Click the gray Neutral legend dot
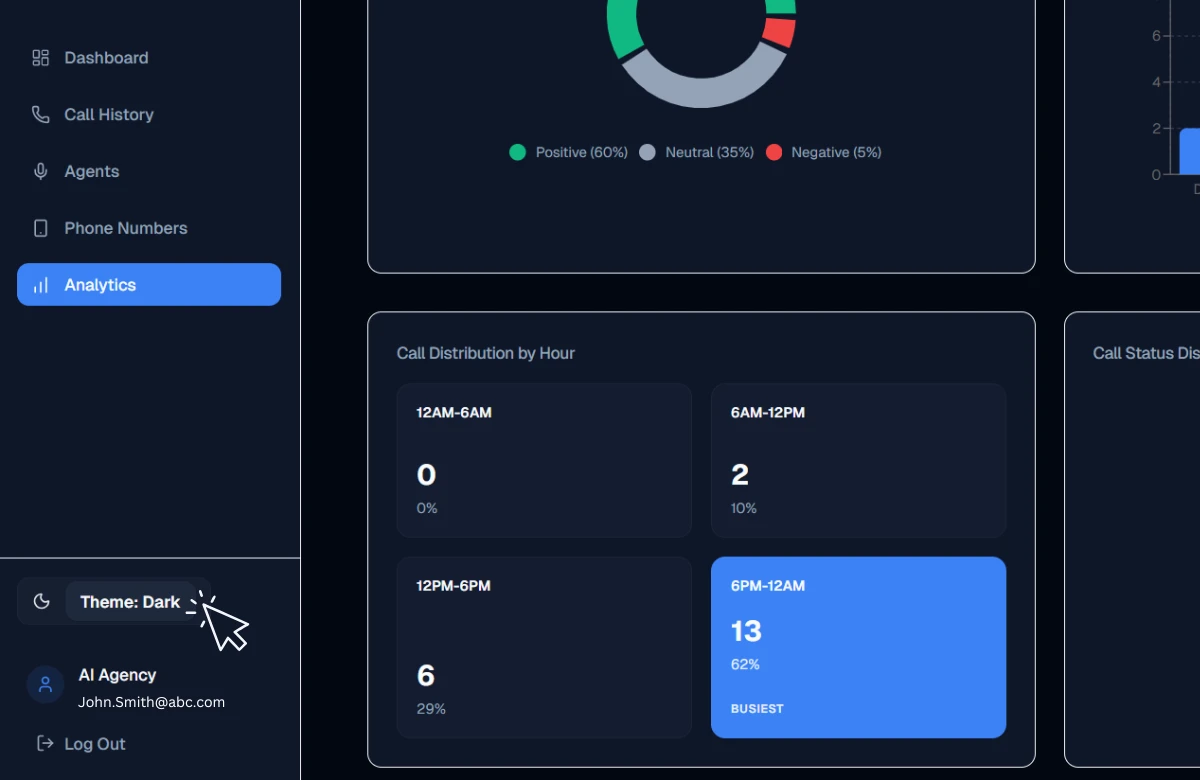This screenshot has height=780, width=1200. coord(647,152)
